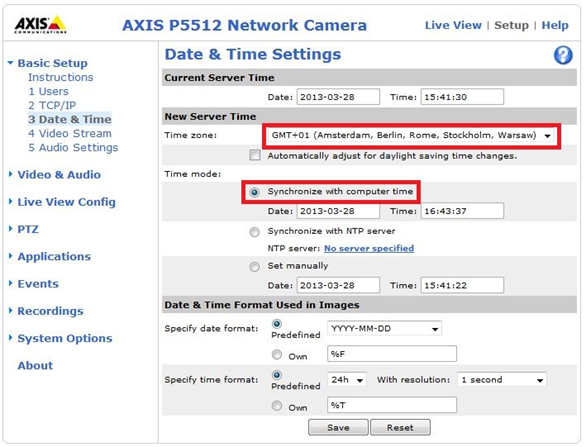The width and height of the screenshot is (586, 447).
Task: Collapse the Basic Setup section
Action: (52, 63)
